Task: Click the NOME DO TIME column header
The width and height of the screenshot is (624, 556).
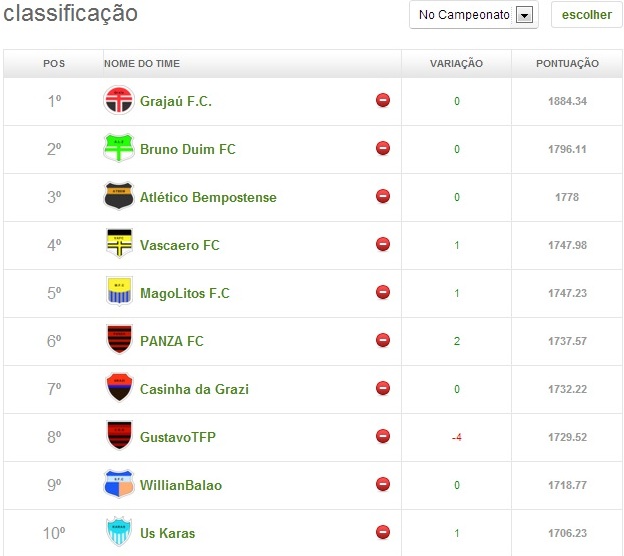Action: pyautogui.click(x=142, y=64)
